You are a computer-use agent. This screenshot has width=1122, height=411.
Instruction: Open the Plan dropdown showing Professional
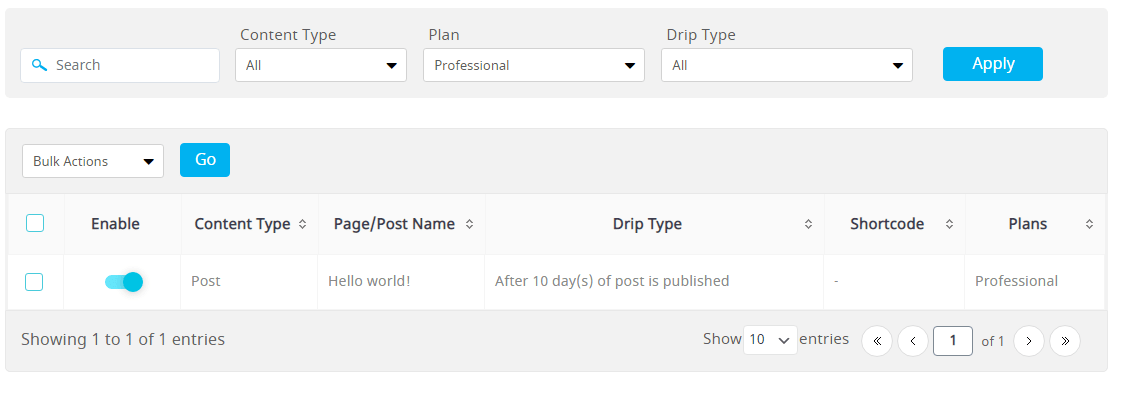(x=534, y=65)
